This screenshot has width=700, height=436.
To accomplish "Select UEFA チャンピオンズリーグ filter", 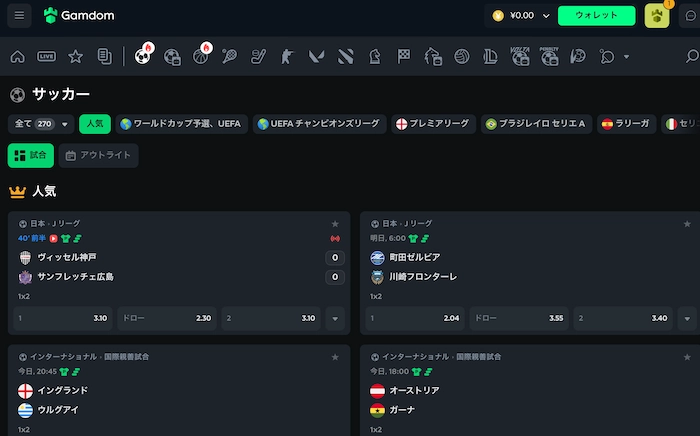I will (x=319, y=124).
